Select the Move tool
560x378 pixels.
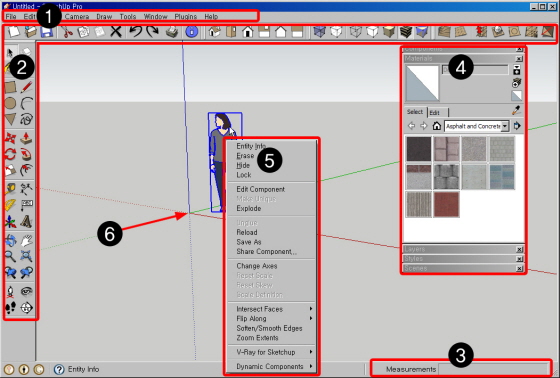[x=10, y=138]
